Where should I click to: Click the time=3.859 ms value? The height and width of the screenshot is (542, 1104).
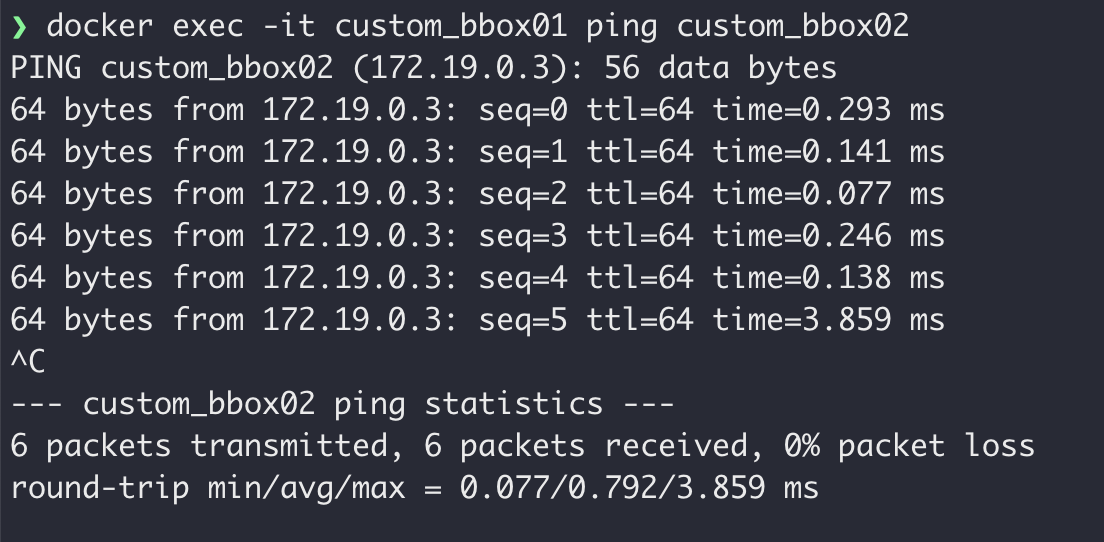828,320
